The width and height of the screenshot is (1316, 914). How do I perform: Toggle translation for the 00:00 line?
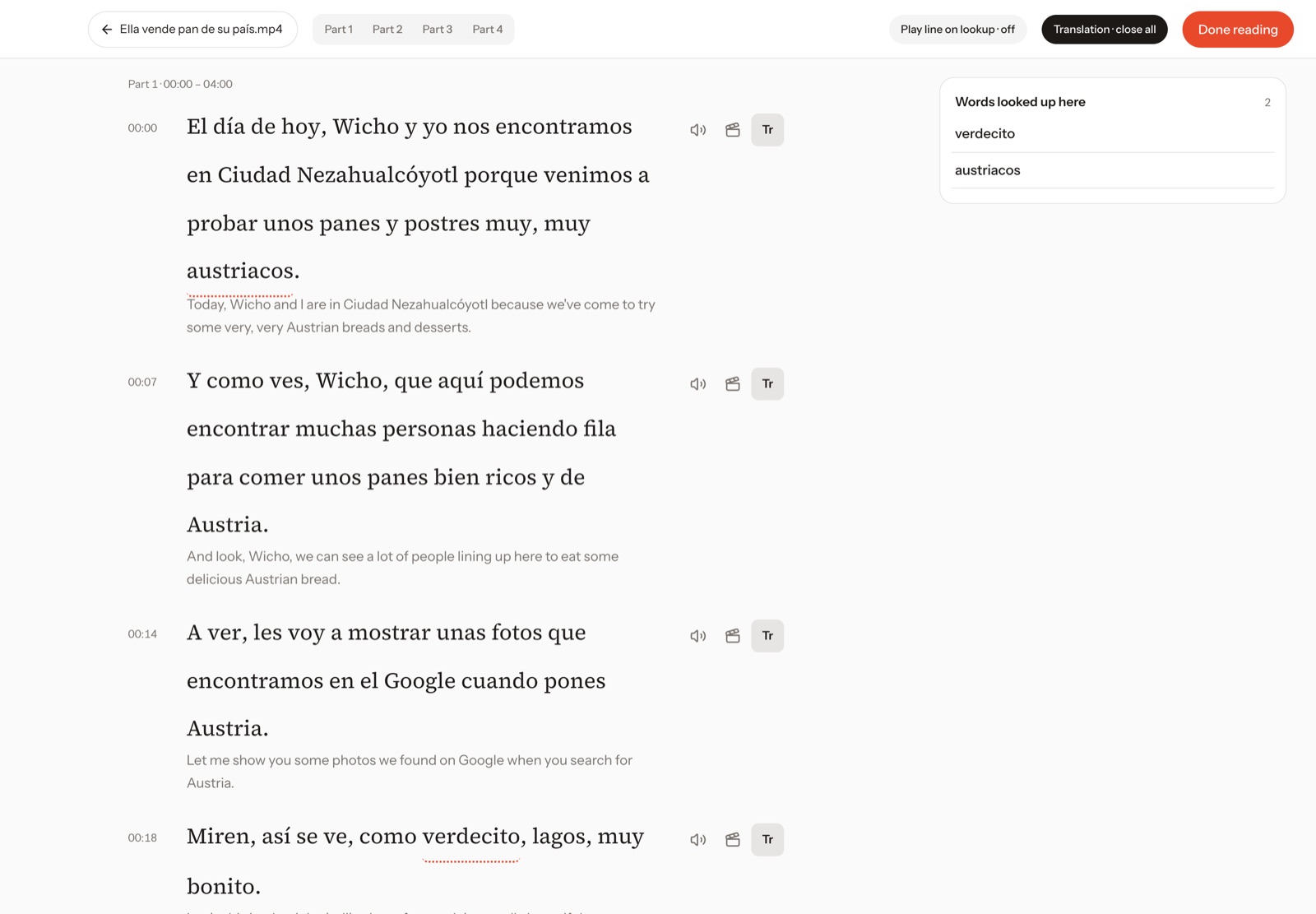[x=767, y=130]
